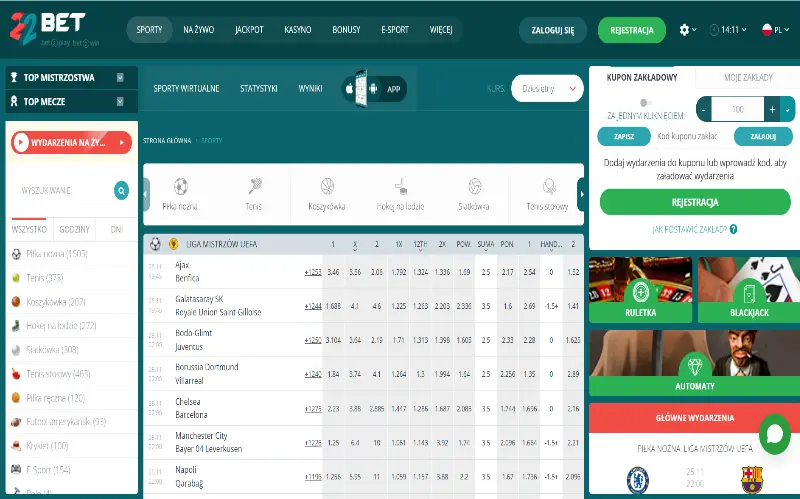Screen dimensions: 800x499
Task: Click the Liga Mistrzów UEFA badge icon
Action: coord(173,244)
